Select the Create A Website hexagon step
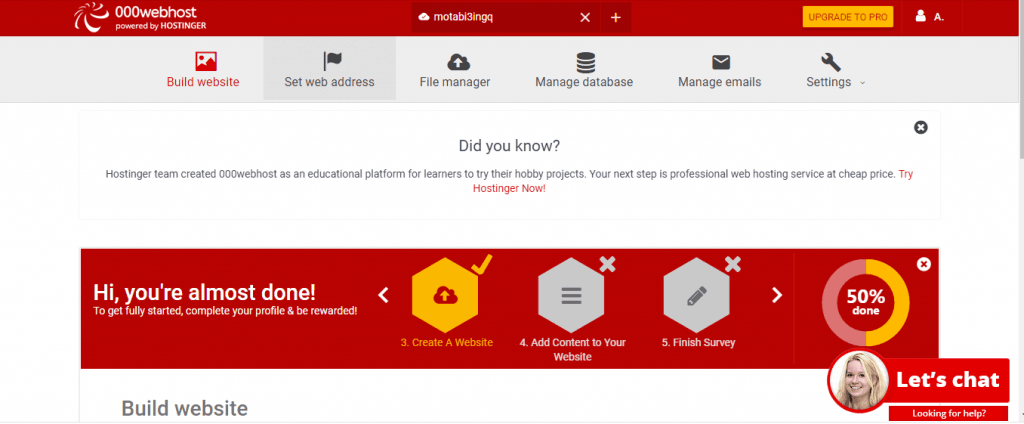This screenshot has height=424, width=1024. click(x=446, y=295)
